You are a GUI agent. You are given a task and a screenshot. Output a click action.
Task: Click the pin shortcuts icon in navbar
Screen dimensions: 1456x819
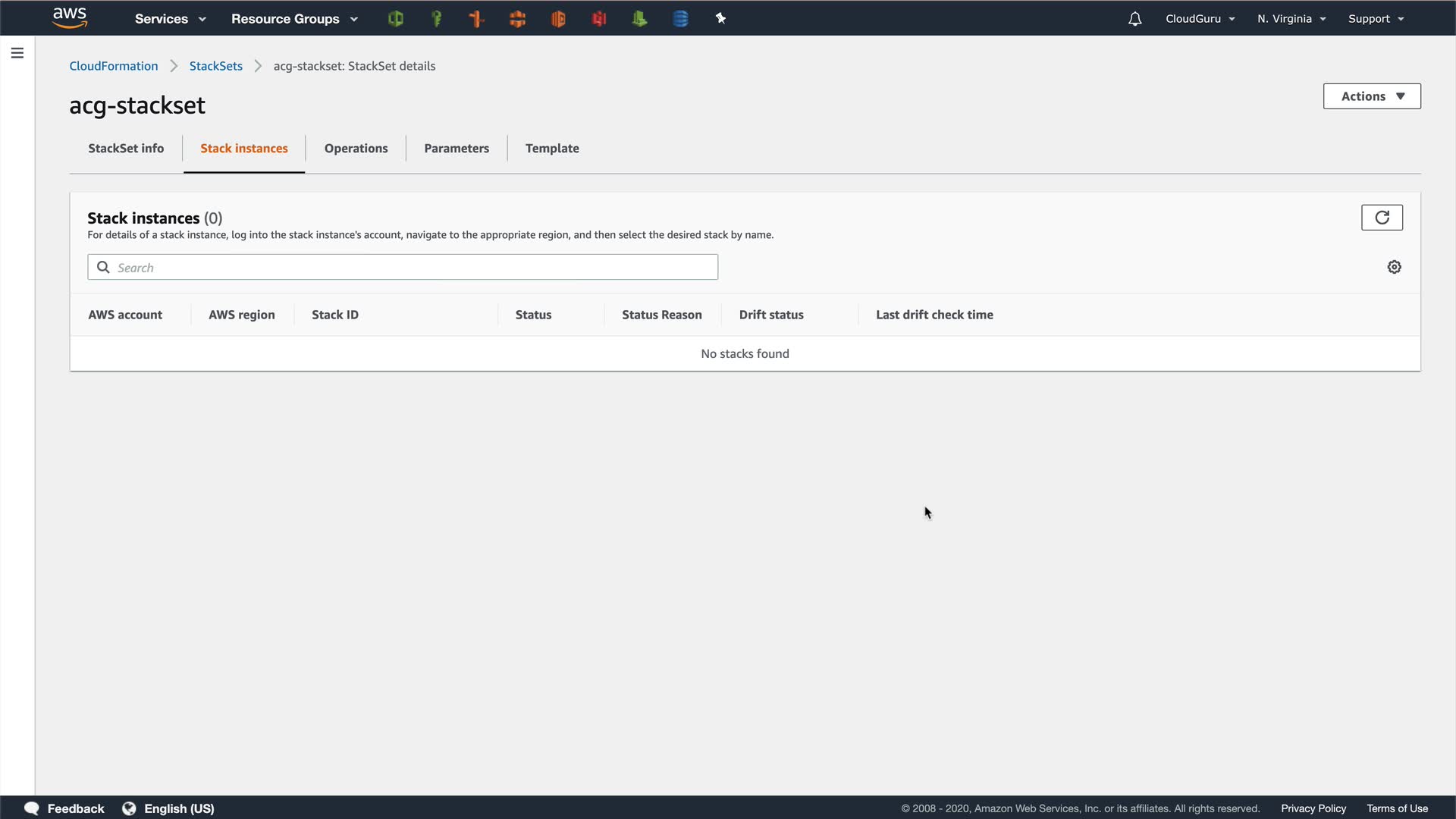[x=720, y=19]
